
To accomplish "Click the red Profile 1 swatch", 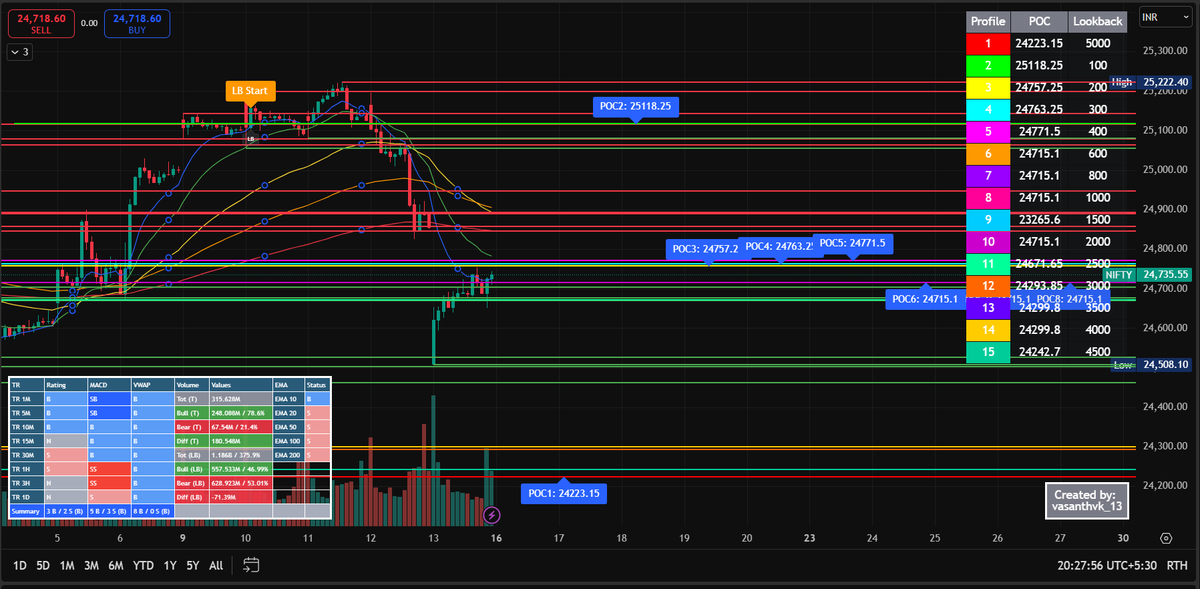I will pyautogui.click(x=988, y=44).
